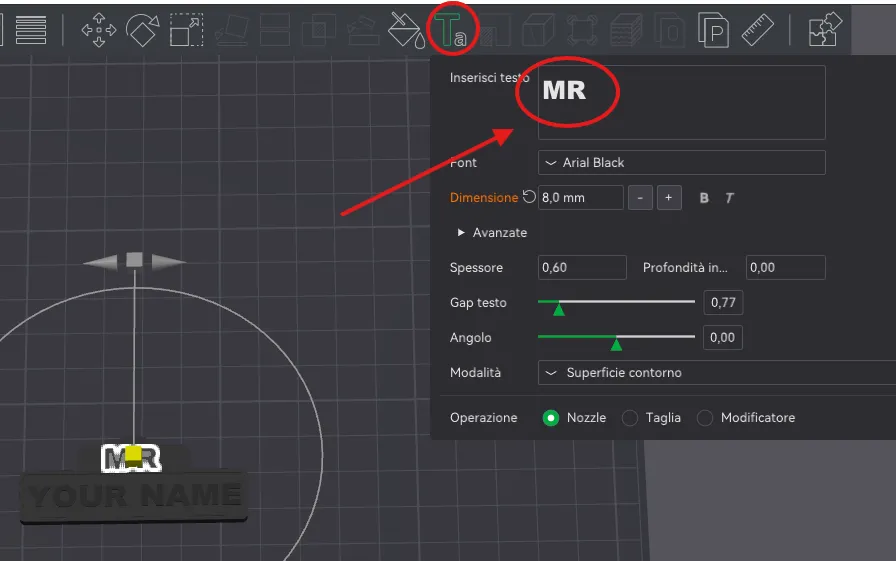Click the Mesh Boolean tool icon
The height and width of the screenshot is (561, 896).
coord(318,30)
